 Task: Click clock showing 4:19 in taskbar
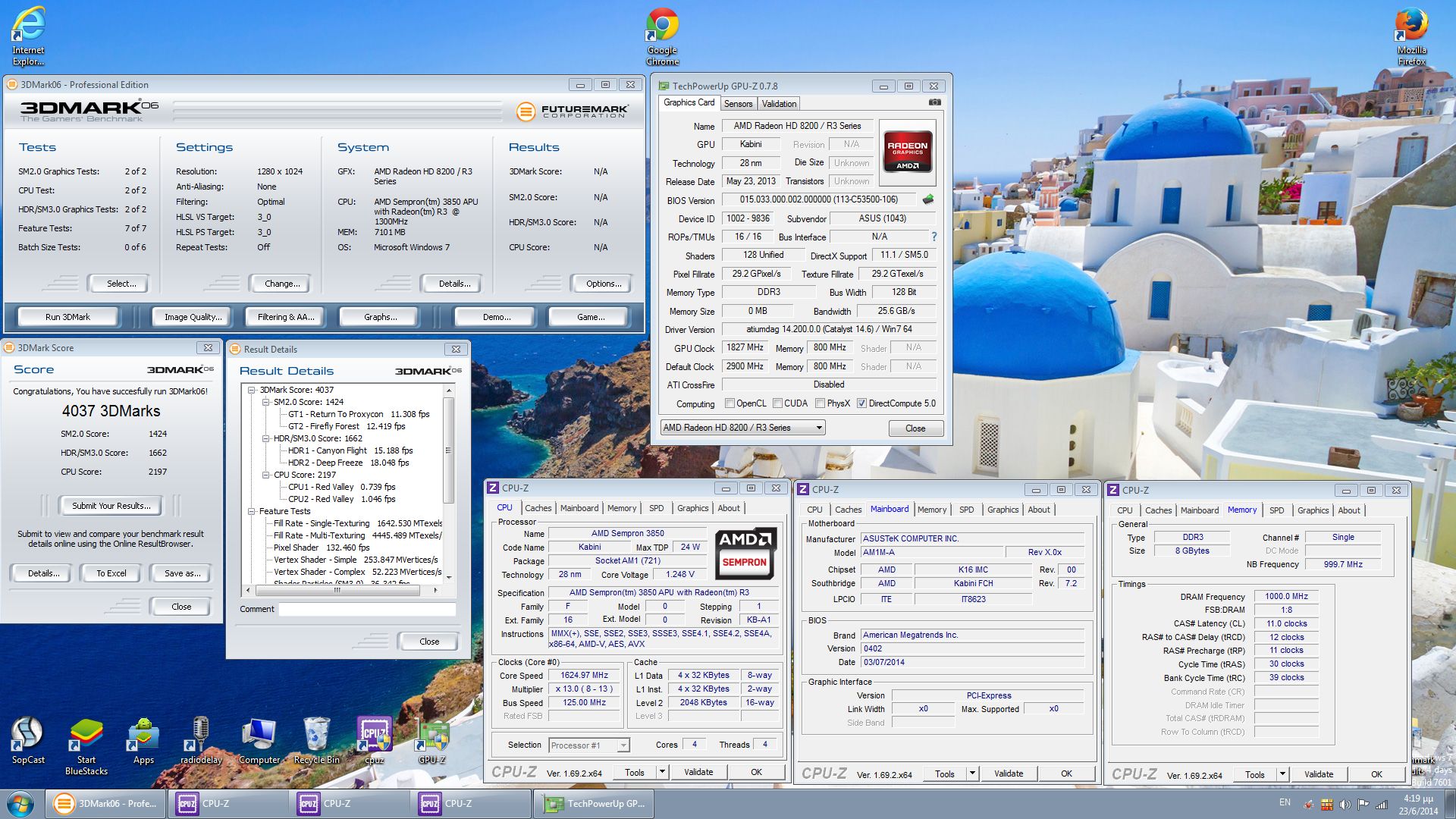[x=1417, y=804]
